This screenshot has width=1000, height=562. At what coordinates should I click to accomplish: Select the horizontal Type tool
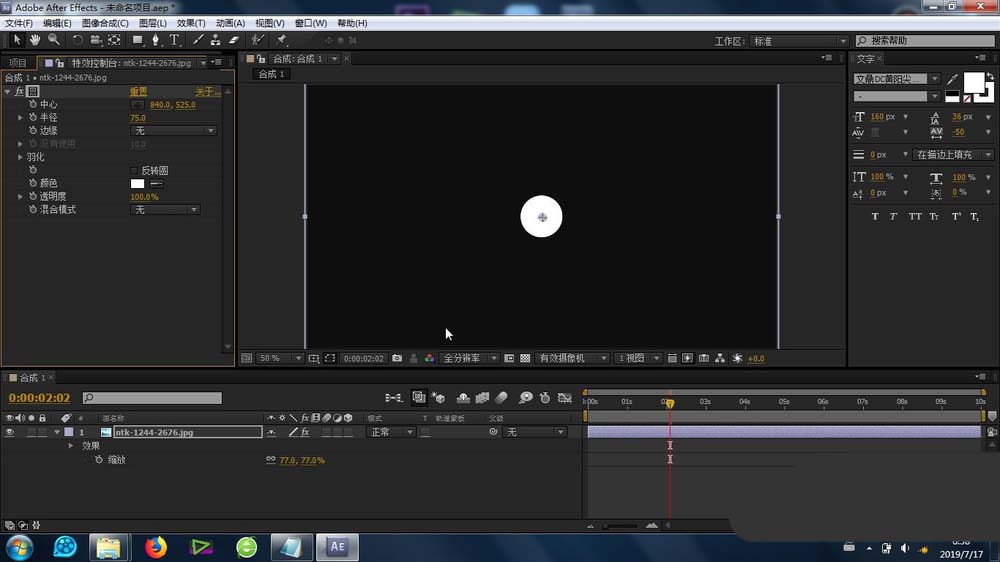174,40
